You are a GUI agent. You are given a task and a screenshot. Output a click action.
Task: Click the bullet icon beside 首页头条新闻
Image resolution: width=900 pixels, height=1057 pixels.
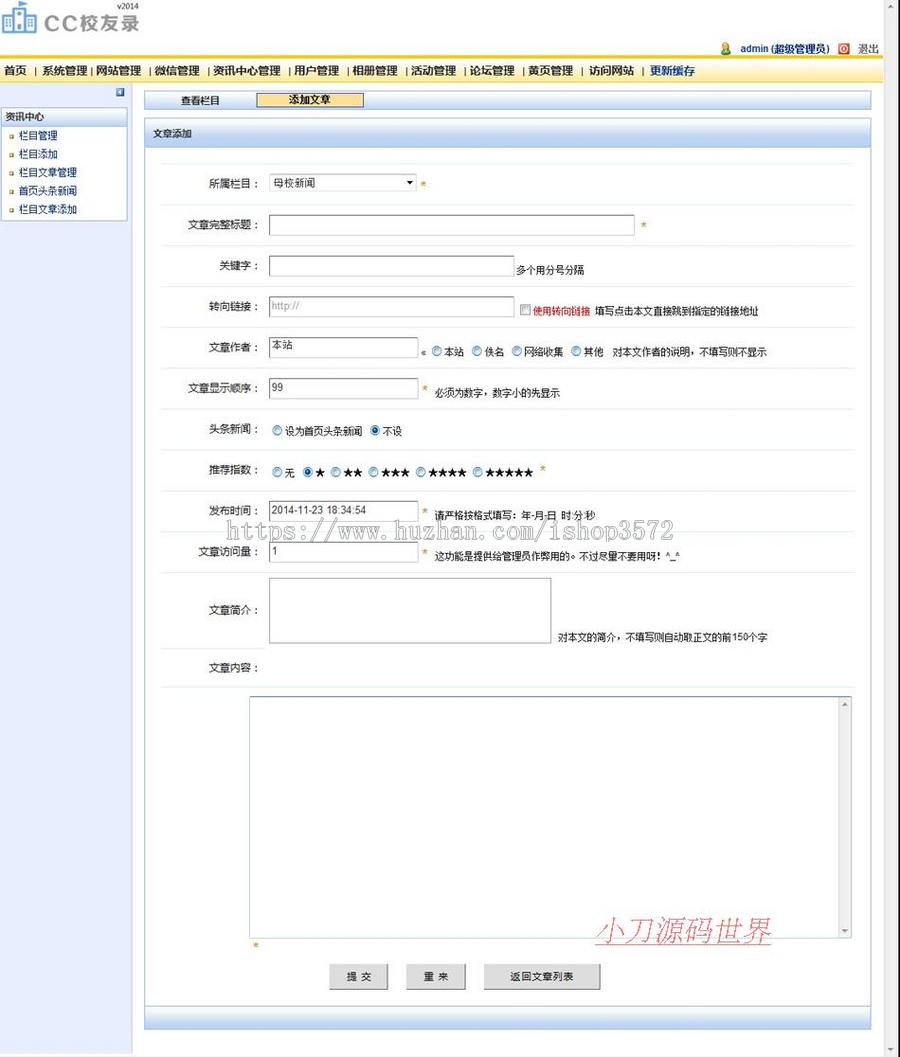pos(11,190)
